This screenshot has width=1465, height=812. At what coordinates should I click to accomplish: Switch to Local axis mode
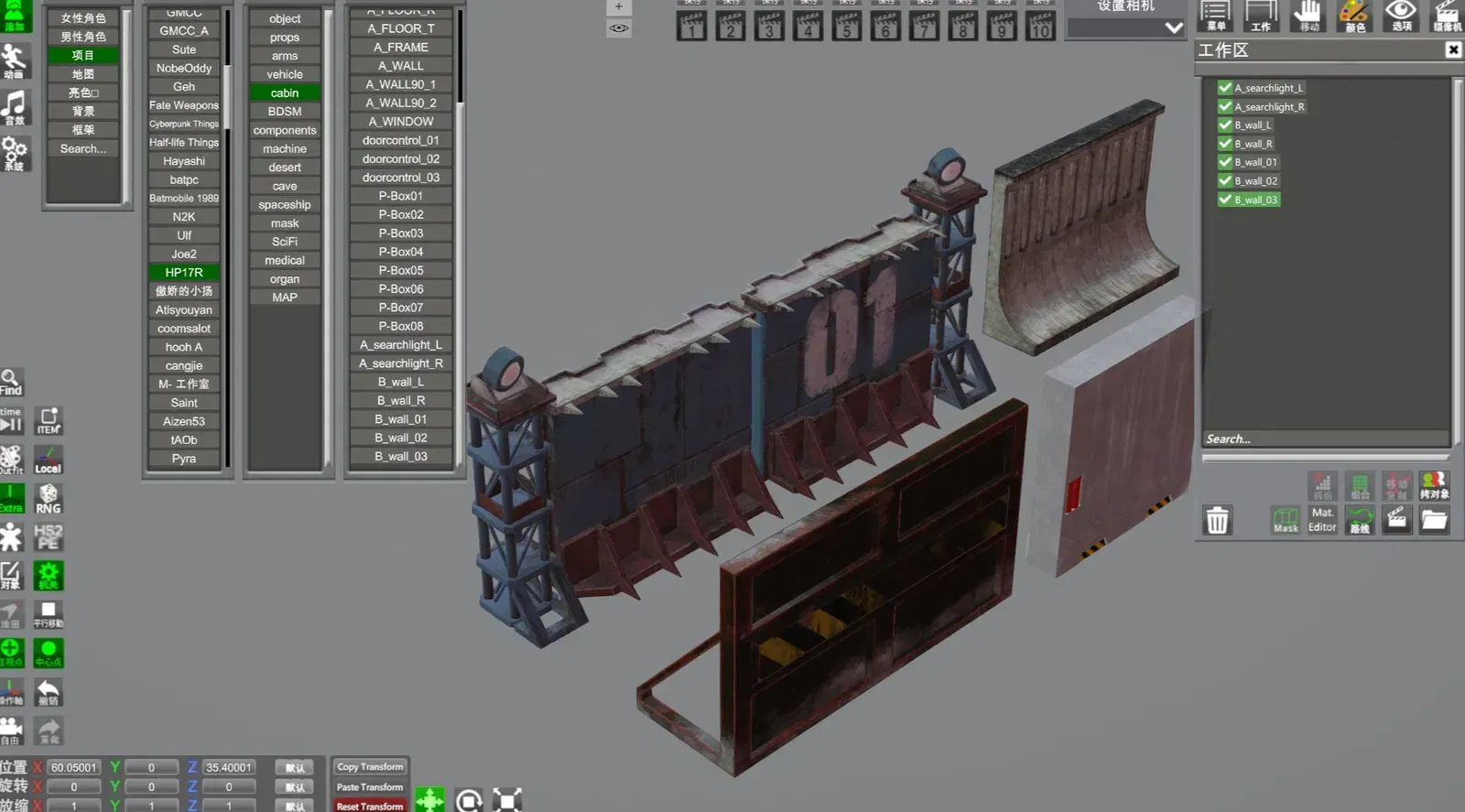[49, 460]
